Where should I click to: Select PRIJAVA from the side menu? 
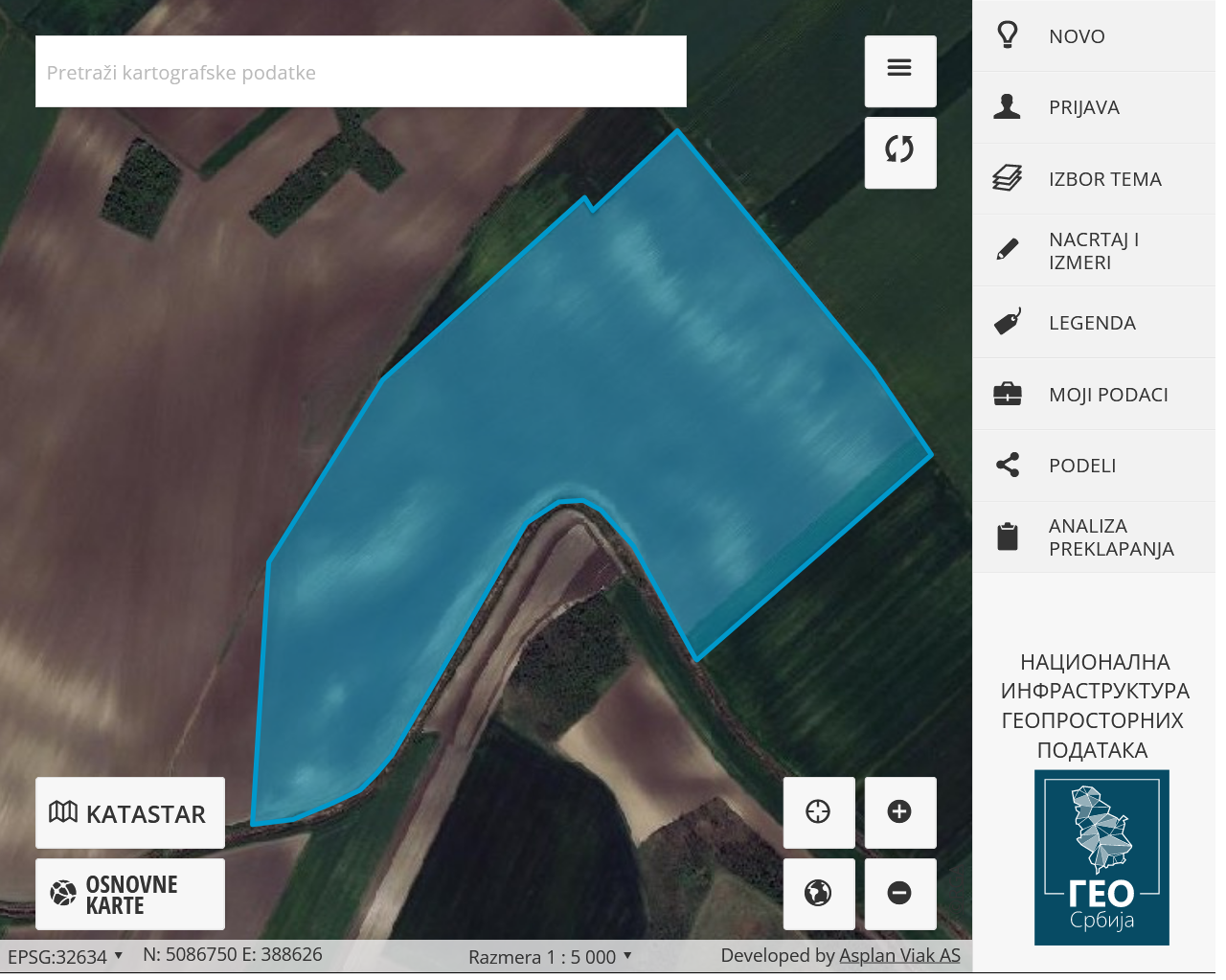pyautogui.click(x=1094, y=107)
